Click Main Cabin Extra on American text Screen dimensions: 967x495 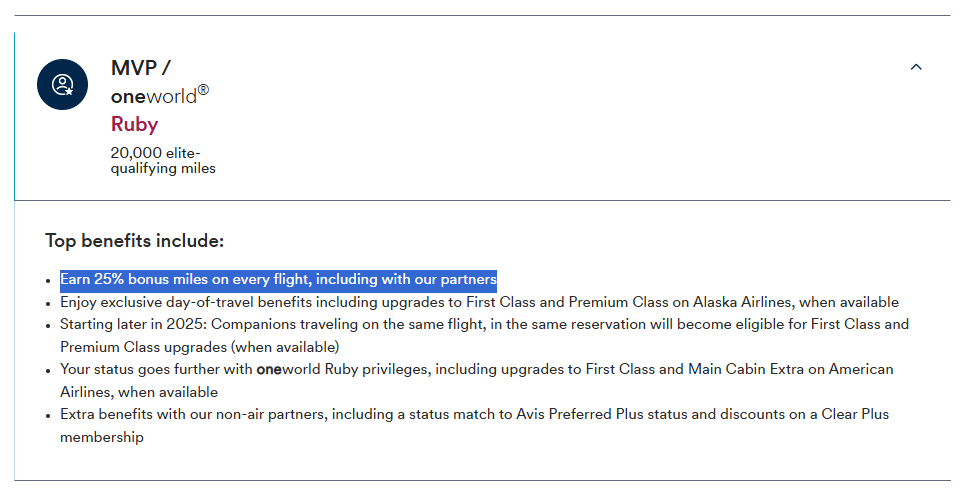pyautogui.click(x=791, y=369)
